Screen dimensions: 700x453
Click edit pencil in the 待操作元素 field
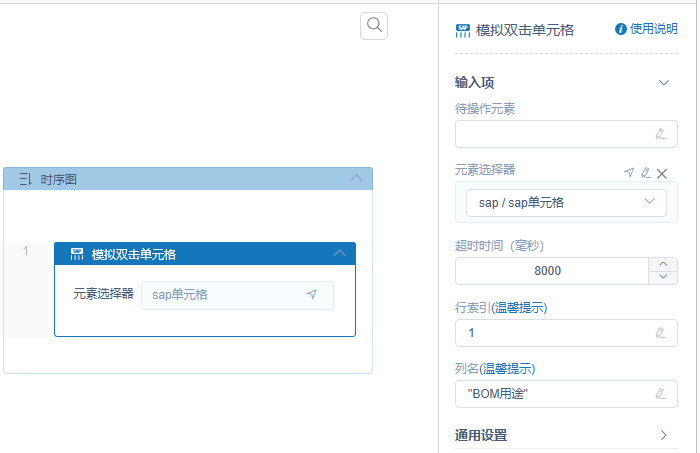(x=660, y=133)
